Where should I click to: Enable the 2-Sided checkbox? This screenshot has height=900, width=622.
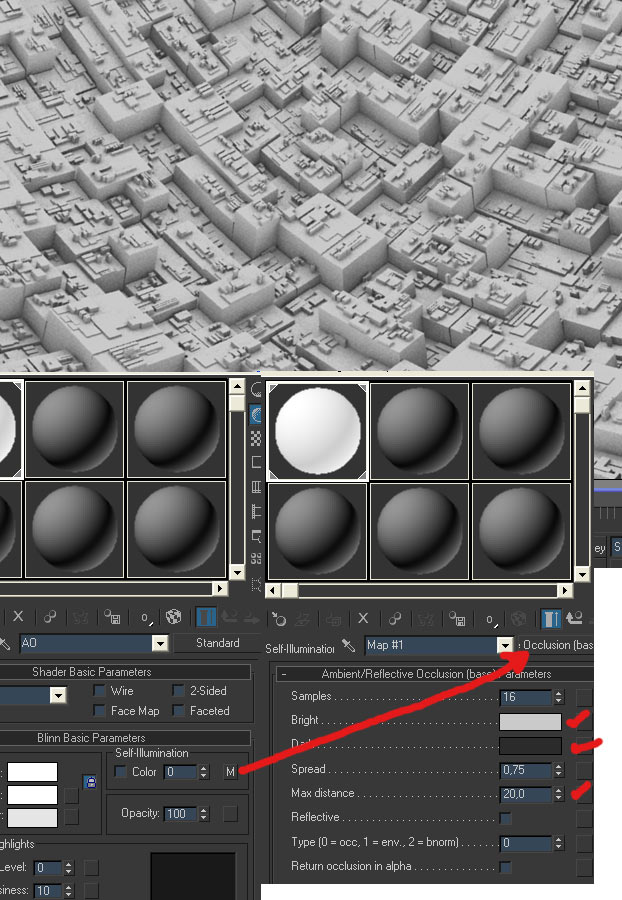point(178,690)
